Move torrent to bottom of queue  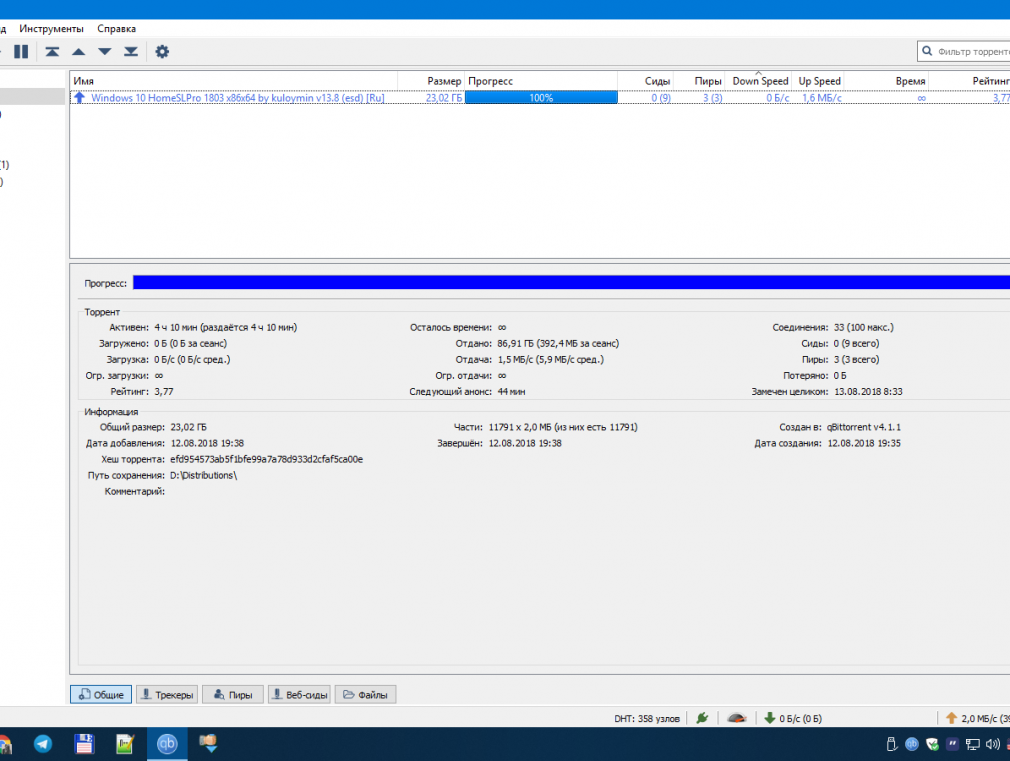point(131,52)
